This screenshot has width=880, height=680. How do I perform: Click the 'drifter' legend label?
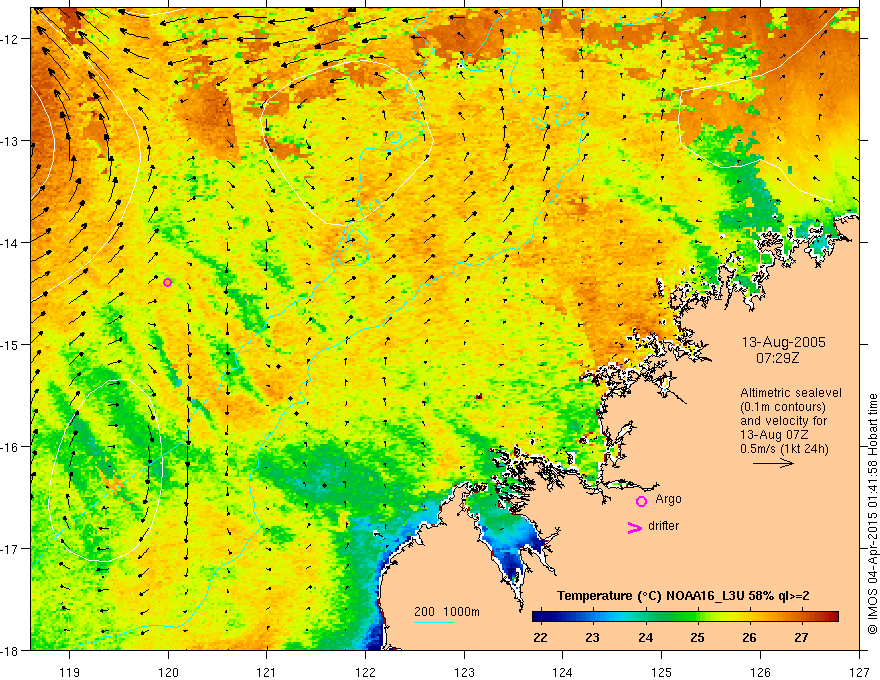[663, 526]
